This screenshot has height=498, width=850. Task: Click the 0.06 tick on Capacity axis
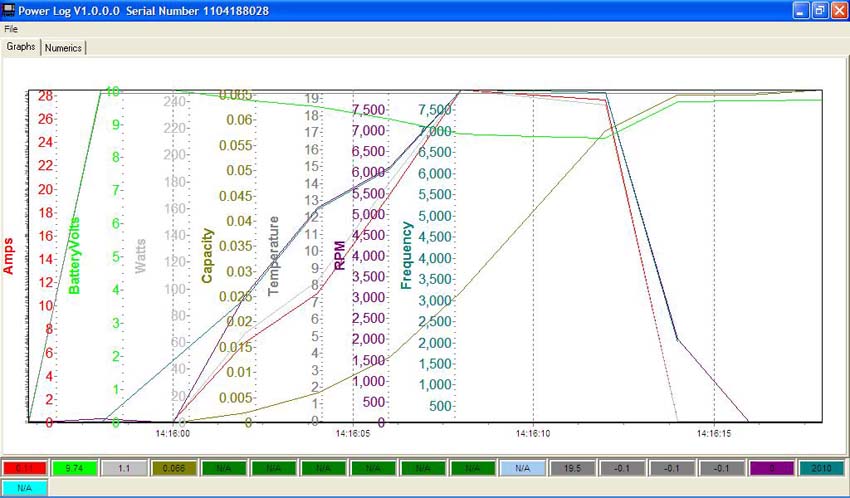[239, 120]
